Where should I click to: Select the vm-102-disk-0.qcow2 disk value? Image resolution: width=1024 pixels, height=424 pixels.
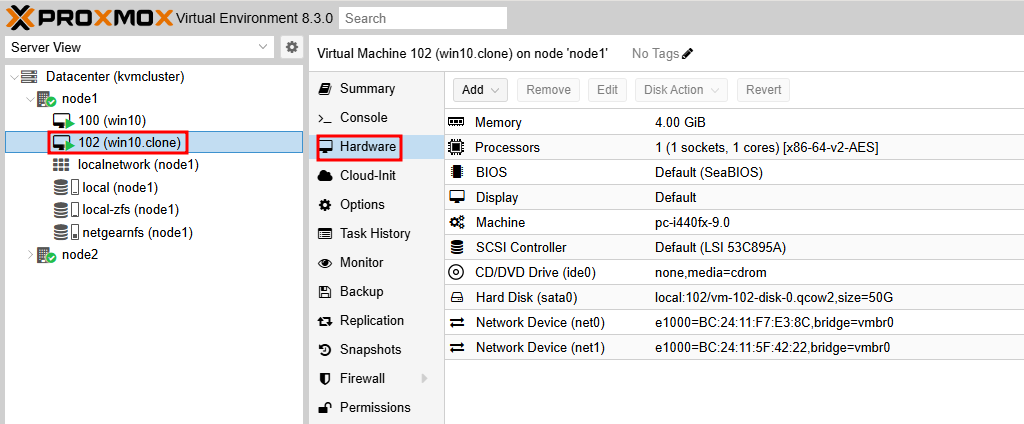point(774,298)
